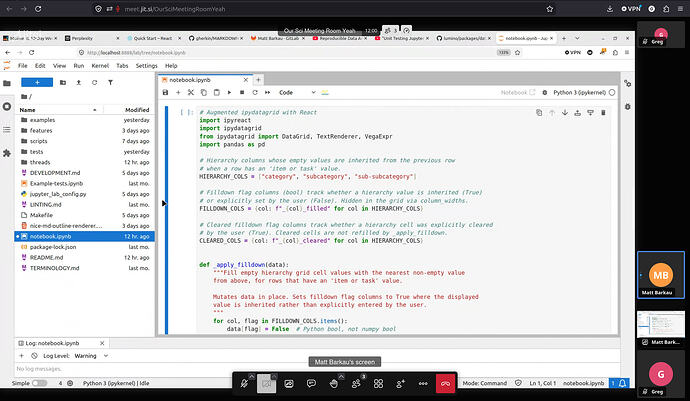Expand reactions arrow above raise hand
The image size is (690, 401).
point(341,376)
